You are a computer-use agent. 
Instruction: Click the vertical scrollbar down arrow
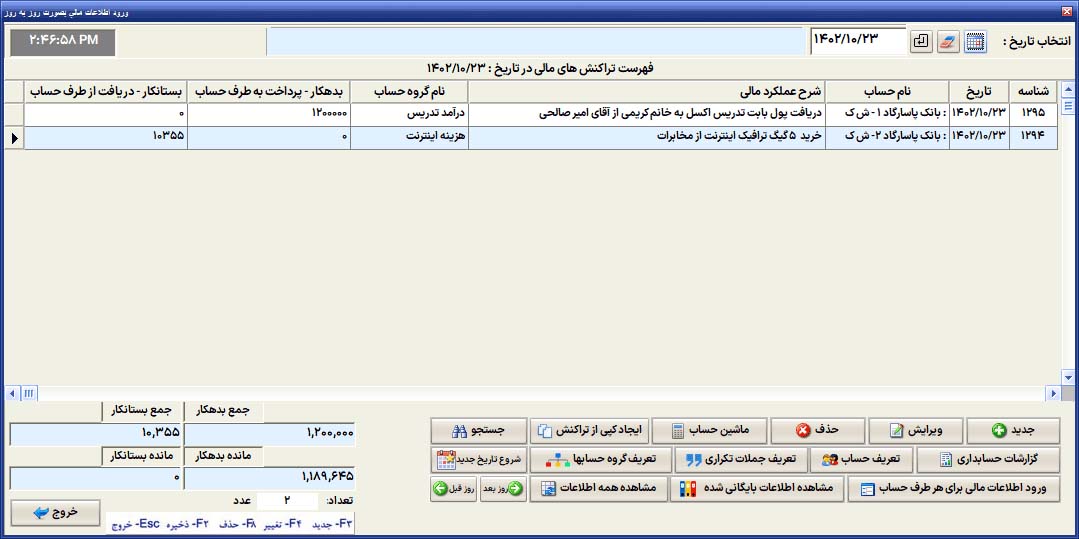pyautogui.click(x=1068, y=377)
